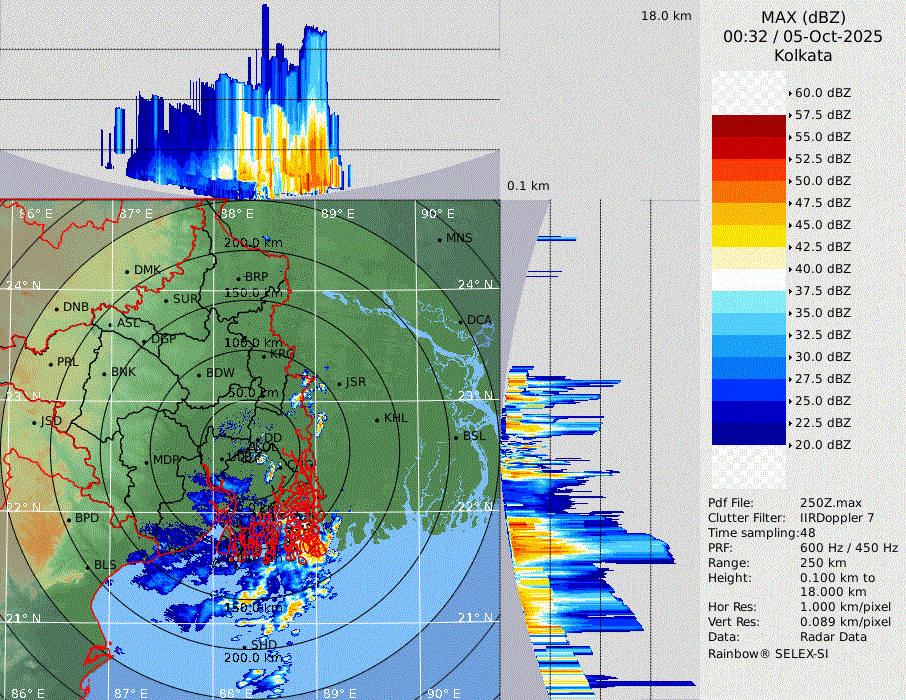Click the 0.1 km height label
Screen dimensions: 906x700
pyautogui.click(x=528, y=186)
